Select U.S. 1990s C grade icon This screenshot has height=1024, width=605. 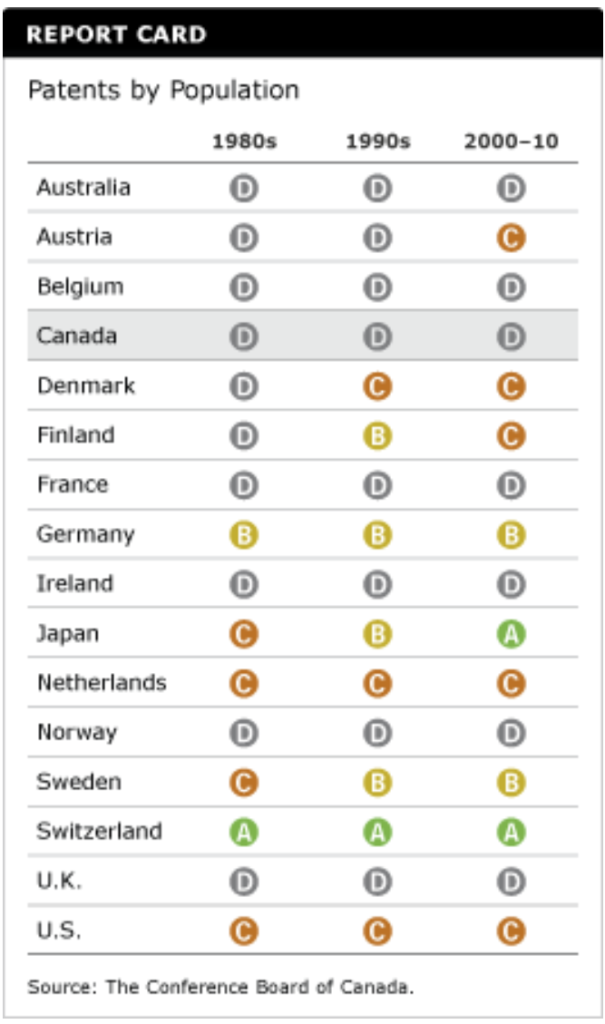pos(377,932)
